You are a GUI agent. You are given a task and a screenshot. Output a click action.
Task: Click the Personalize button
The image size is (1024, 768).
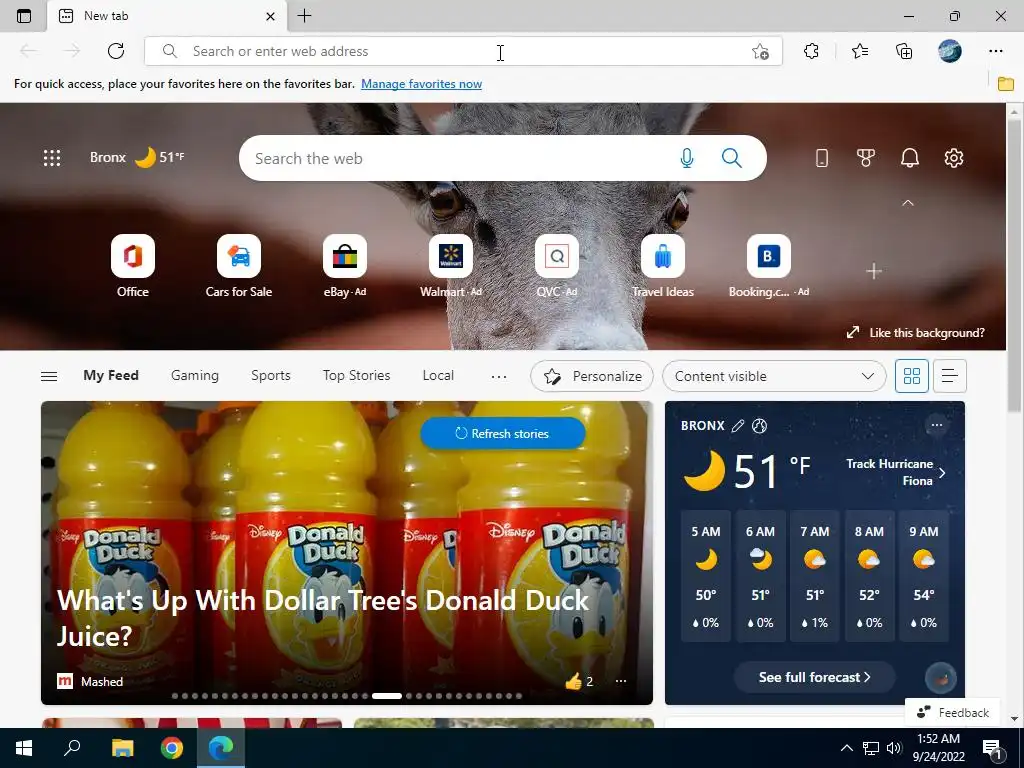592,376
